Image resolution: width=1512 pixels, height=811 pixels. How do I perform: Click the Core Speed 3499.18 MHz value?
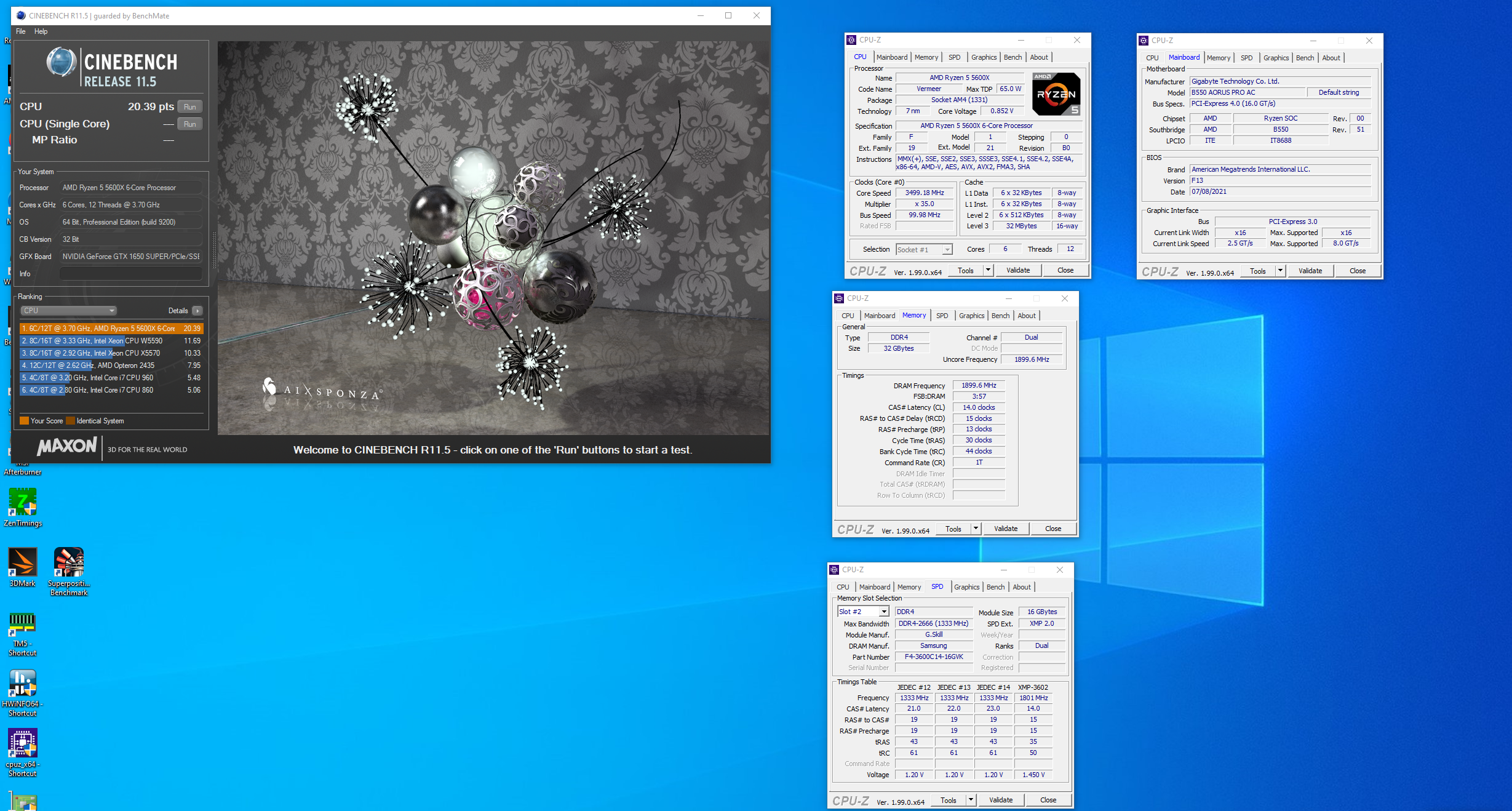[924, 193]
